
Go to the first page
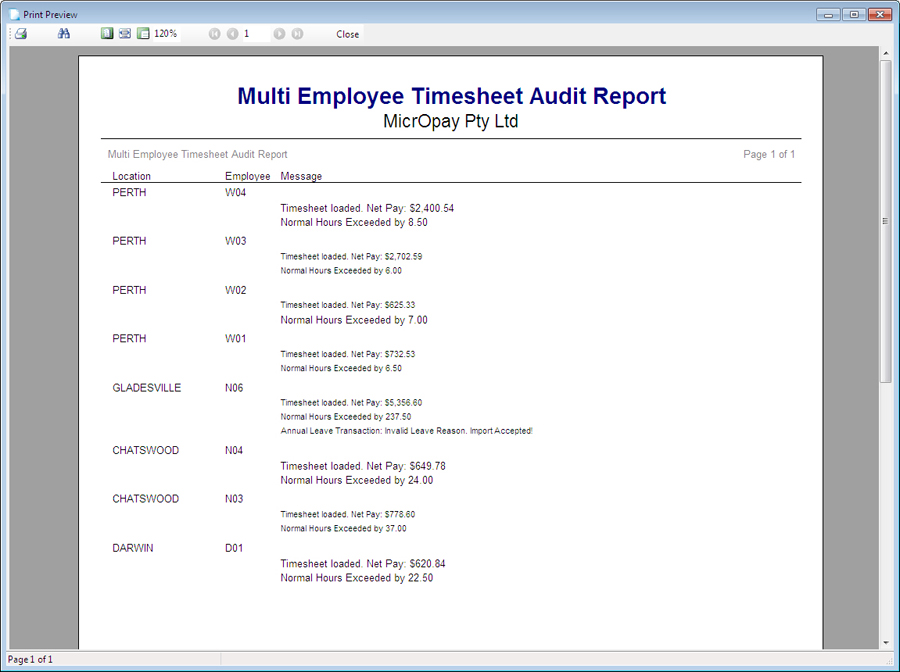(214, 34)
